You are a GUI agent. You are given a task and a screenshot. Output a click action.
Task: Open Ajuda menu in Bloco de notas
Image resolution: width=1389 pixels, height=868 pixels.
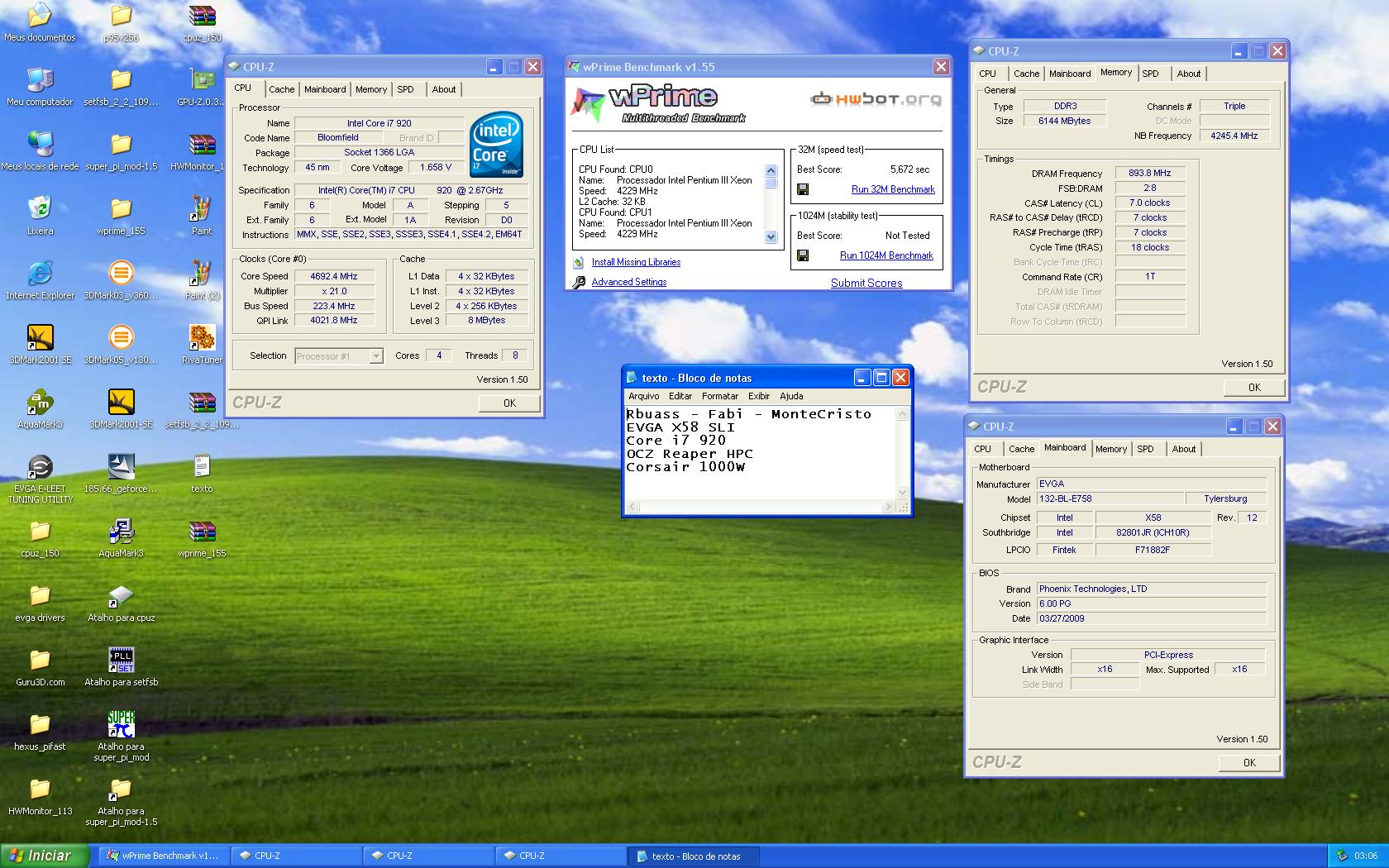[791, 396]
